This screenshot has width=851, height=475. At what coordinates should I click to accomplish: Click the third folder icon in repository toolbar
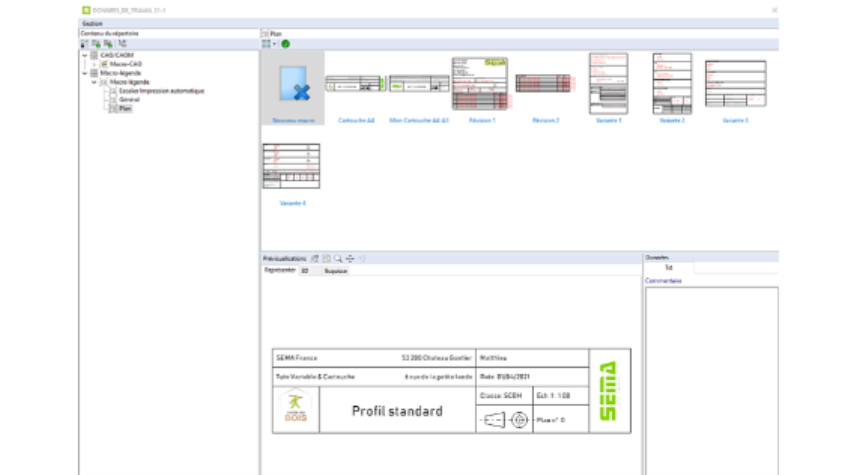tap(108, 44)
